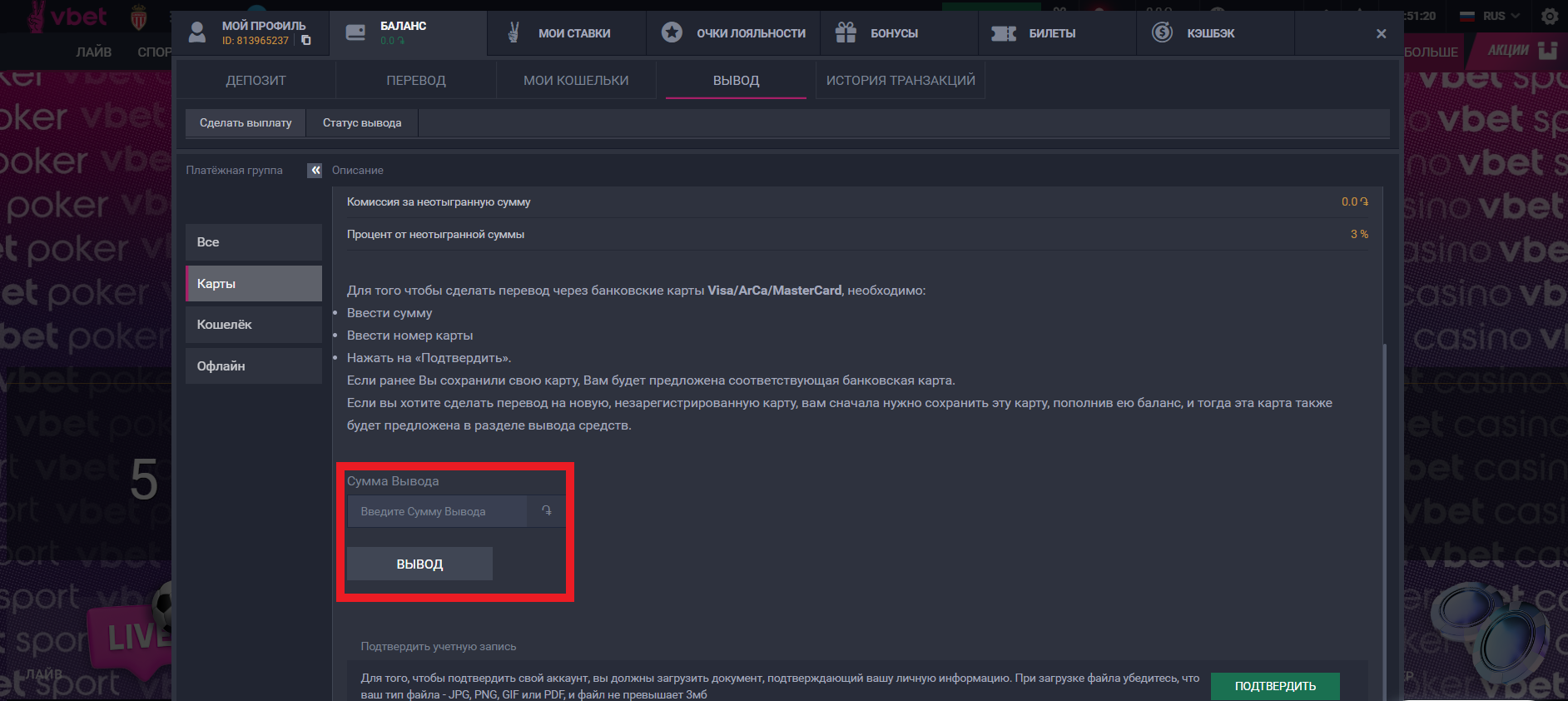1568x701 pixels.
Task: Click the Подтвердить учетную запись heading
Action: tap(439, 646)
